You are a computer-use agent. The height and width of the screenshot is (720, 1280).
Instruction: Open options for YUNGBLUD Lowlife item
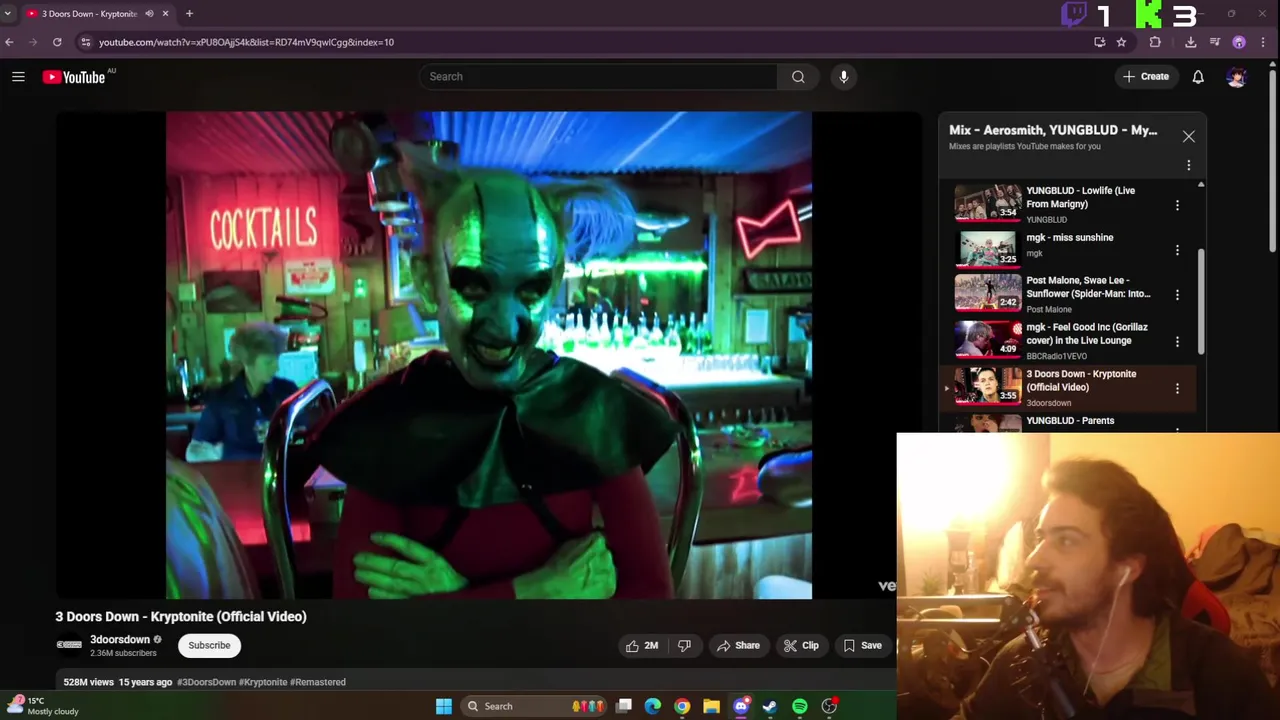pyautogui.click(x=1177, y=205)
